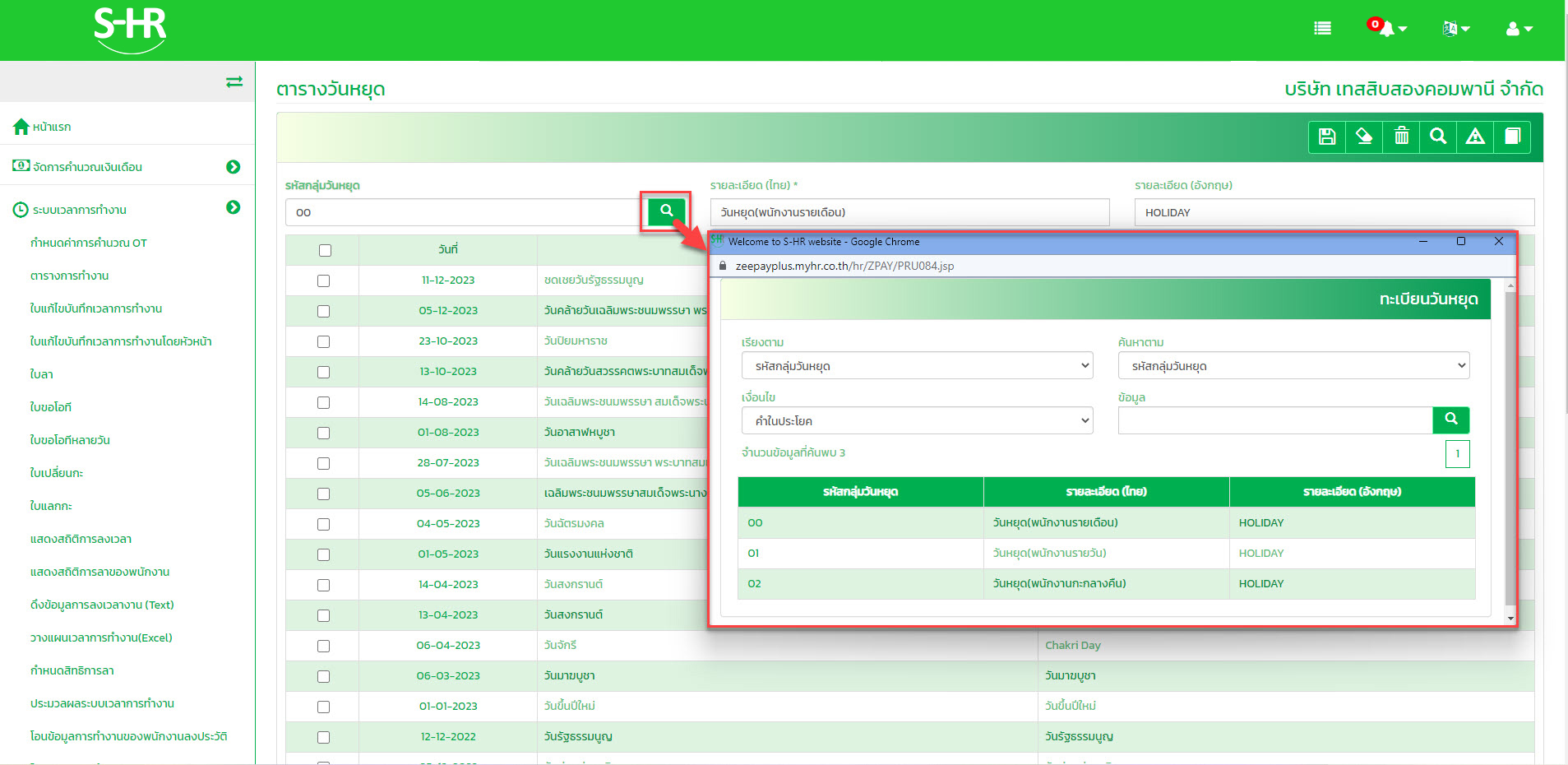Select holiday group row 01 in the popup
The height and width of the screenshot is (765, 1568).
coord(1106,554)
